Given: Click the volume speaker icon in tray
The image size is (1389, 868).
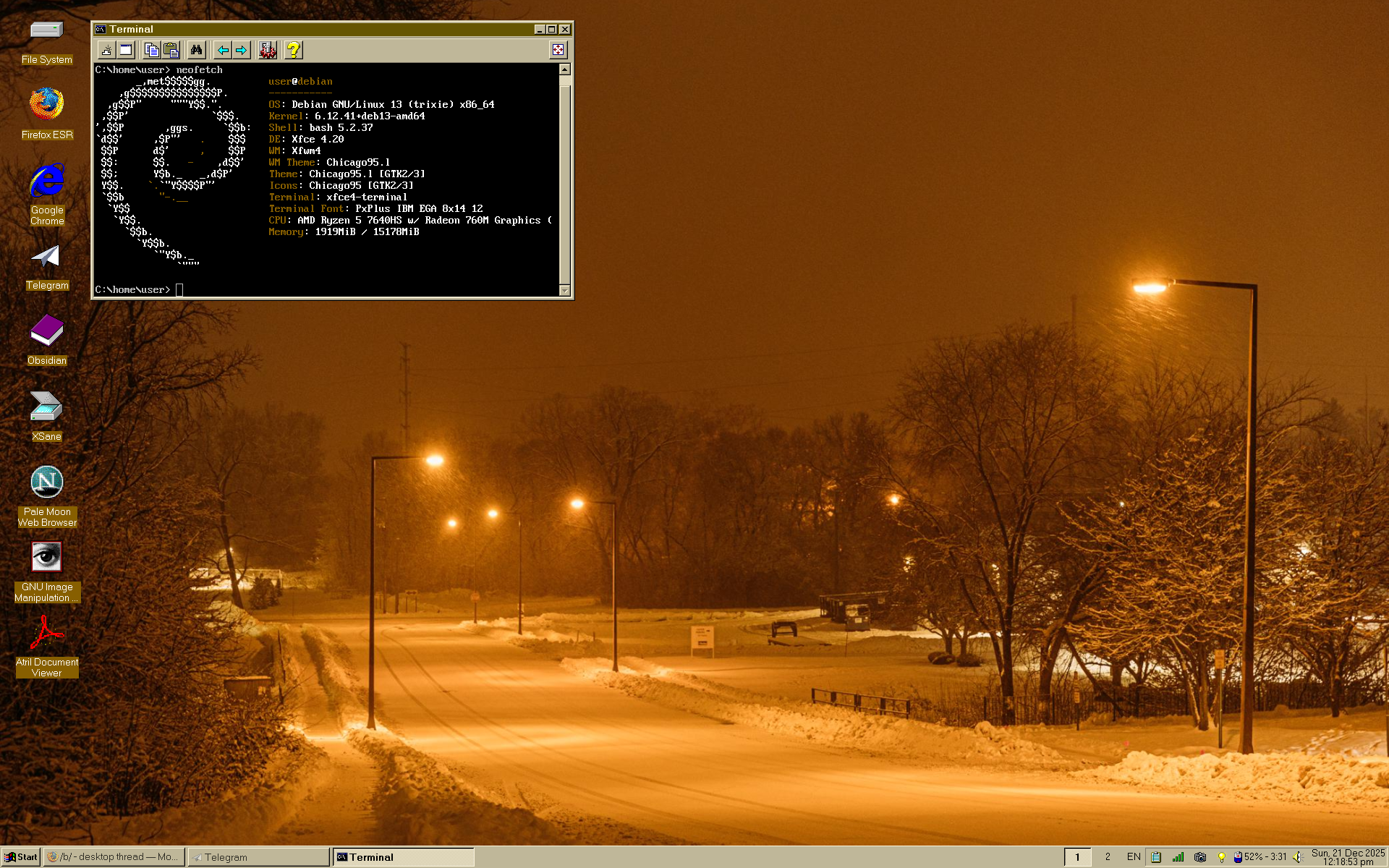Looking at the screenshot, I should 1299,857.
